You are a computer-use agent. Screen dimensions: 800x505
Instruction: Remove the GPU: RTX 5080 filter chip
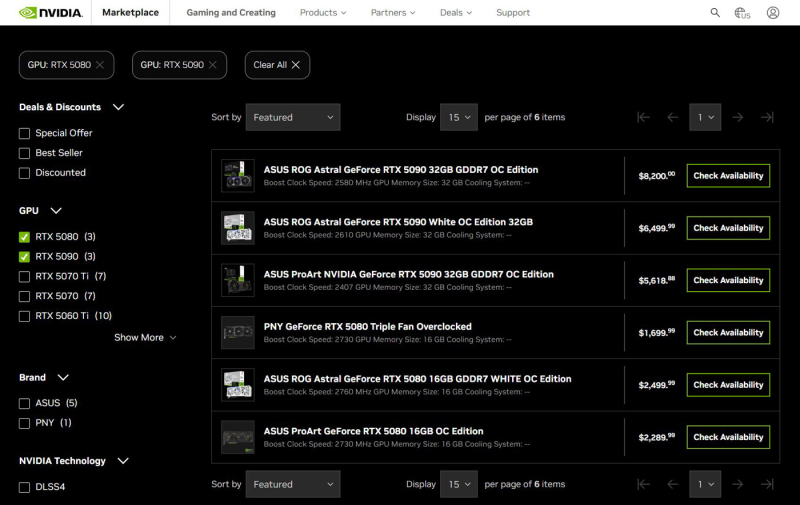100,65
